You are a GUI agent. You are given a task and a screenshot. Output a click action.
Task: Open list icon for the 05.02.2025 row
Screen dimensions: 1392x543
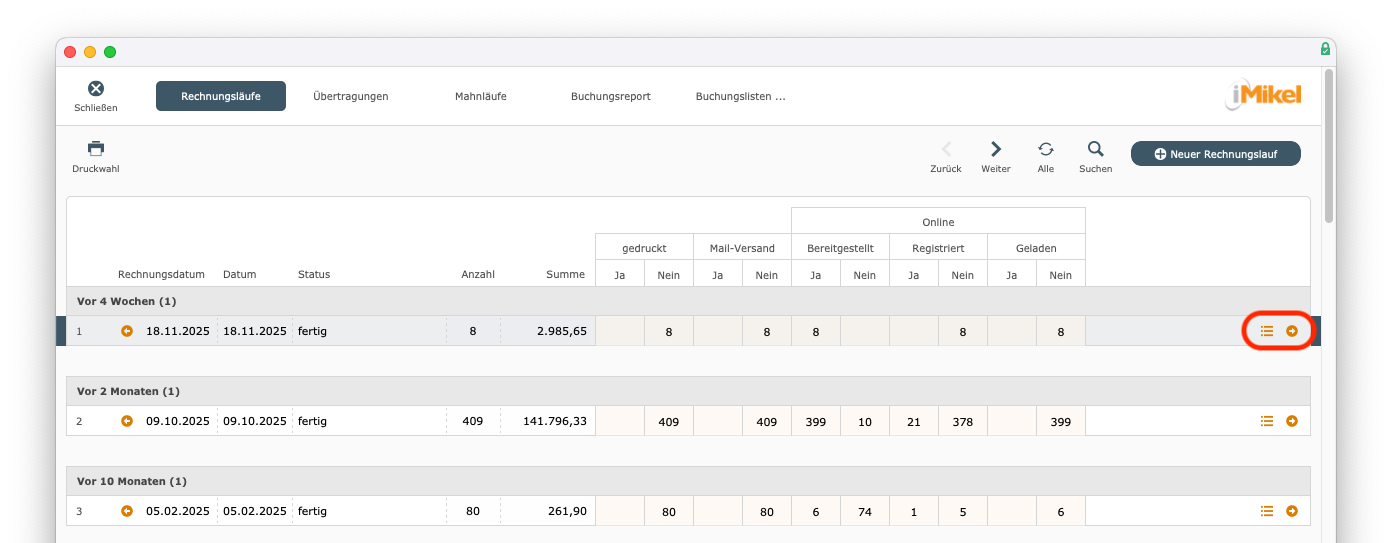1267,511
